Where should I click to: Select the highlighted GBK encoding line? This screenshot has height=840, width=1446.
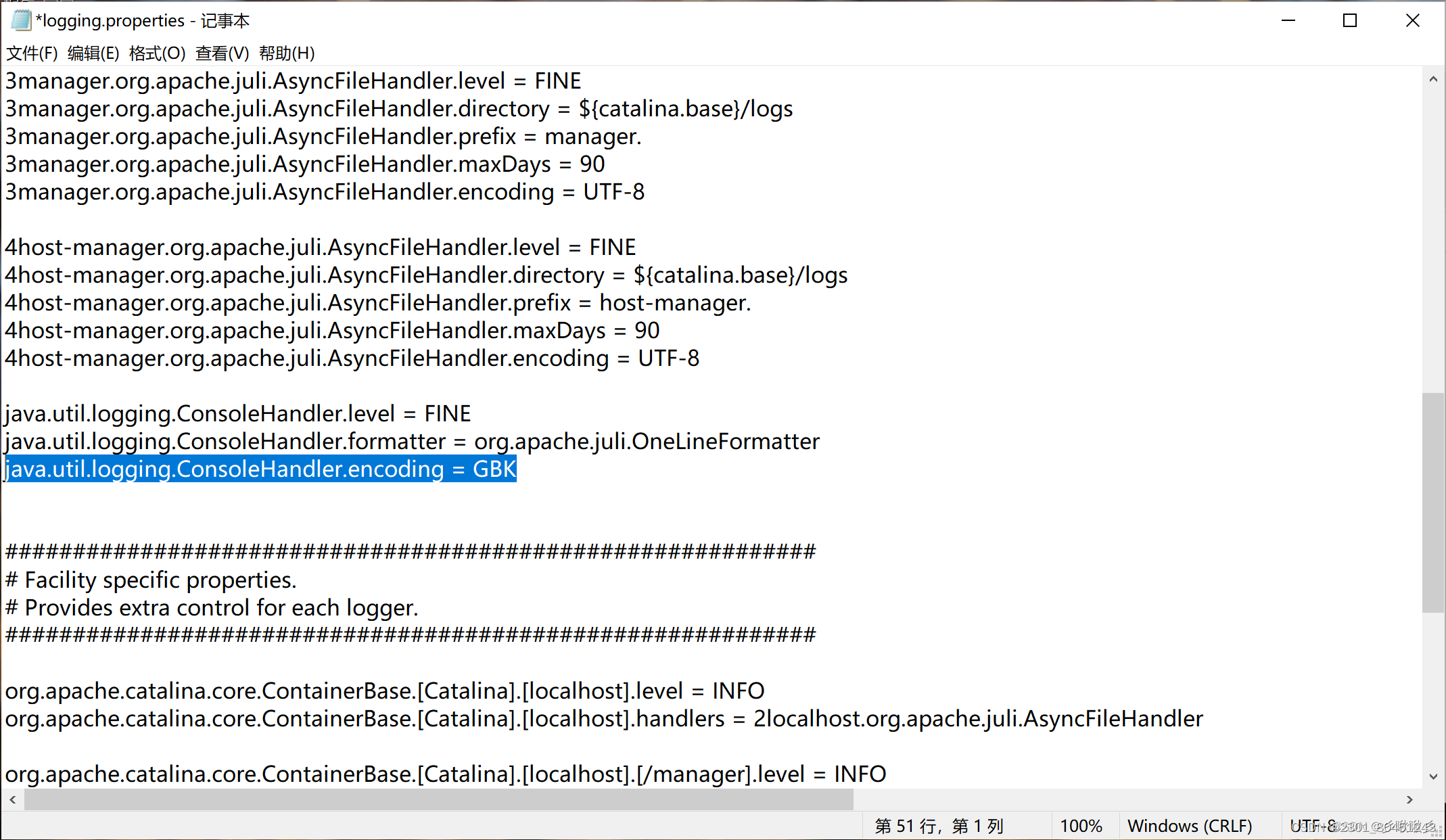[260, 469]
